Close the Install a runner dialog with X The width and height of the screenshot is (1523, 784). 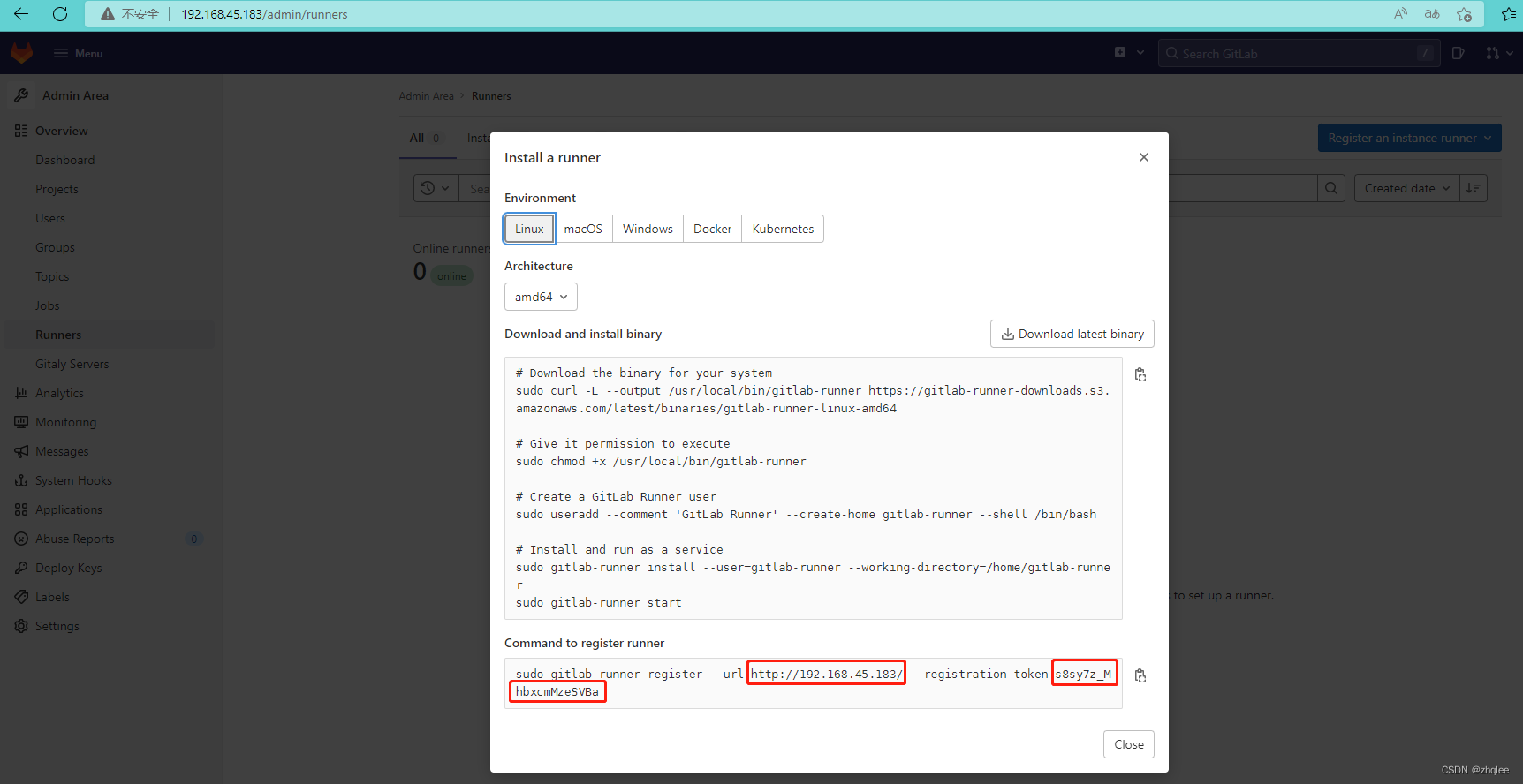click(x=1144, y=157)
